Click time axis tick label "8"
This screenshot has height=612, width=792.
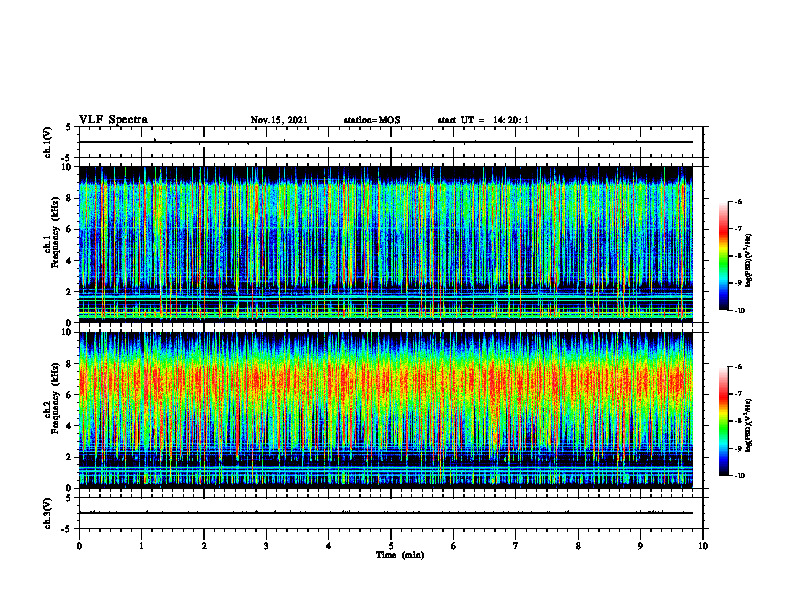click(x=578, y=546)
